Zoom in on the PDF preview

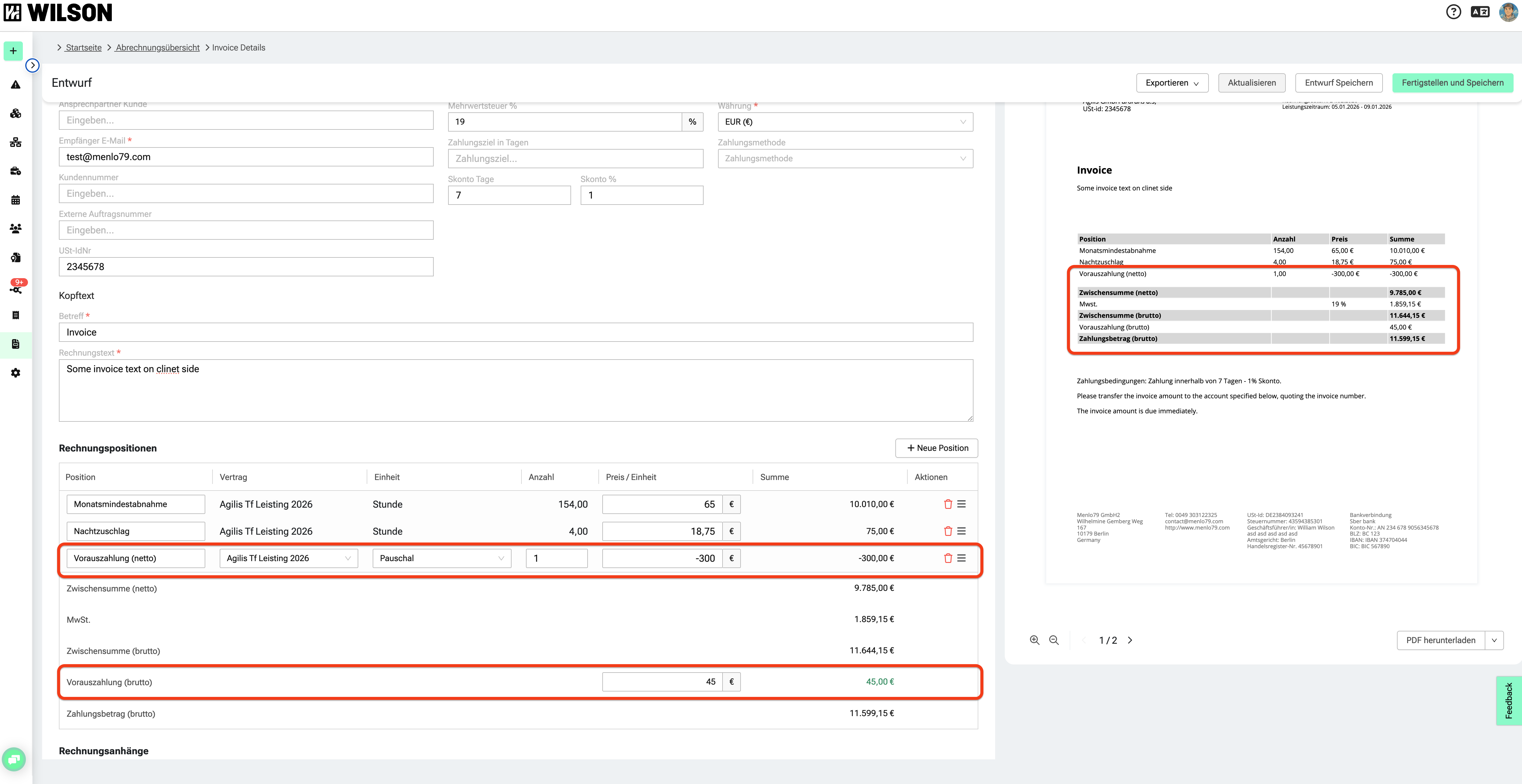pyautogui.click(x=1035, y=640)
